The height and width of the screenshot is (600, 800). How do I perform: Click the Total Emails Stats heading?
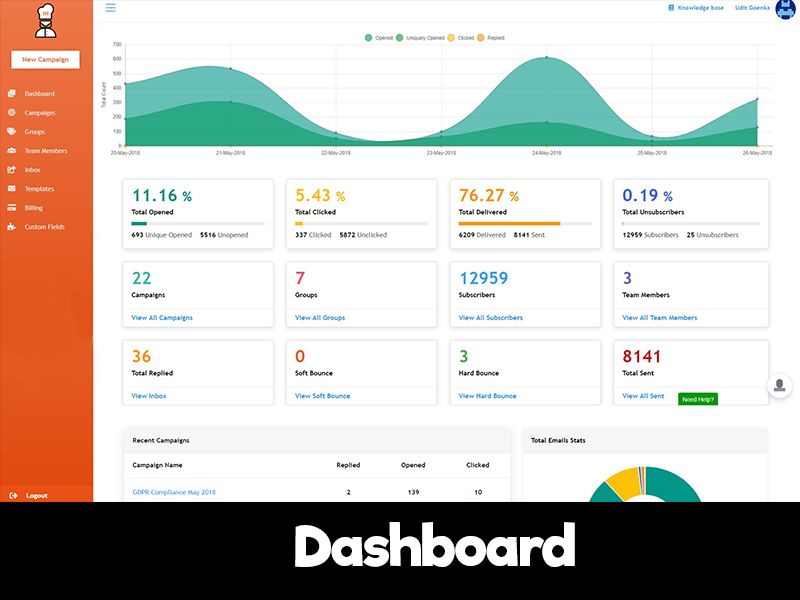coord(558,440)
